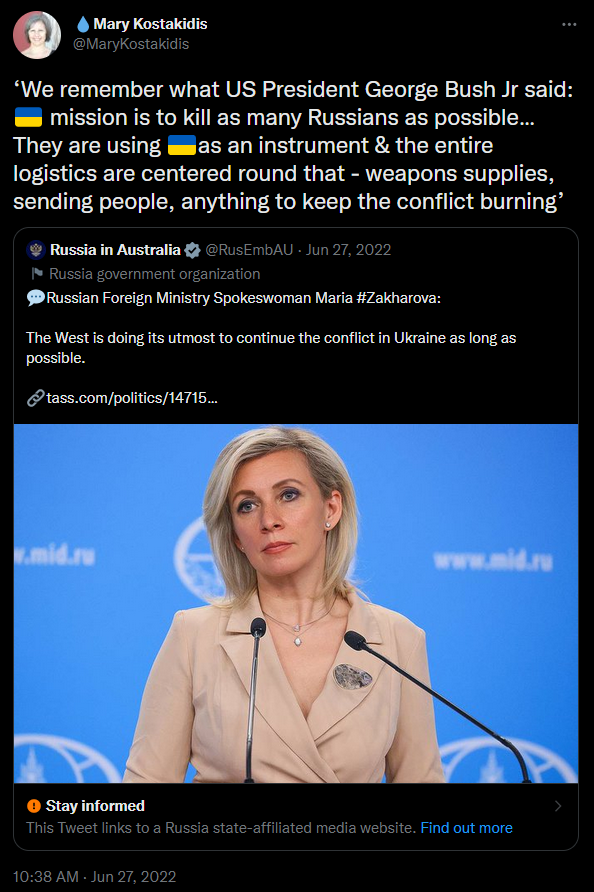Image resolution: width=594 pixels, height=892 pixels.
Task: Click the orange Stay informed warning icon
Action: point(34,806)
